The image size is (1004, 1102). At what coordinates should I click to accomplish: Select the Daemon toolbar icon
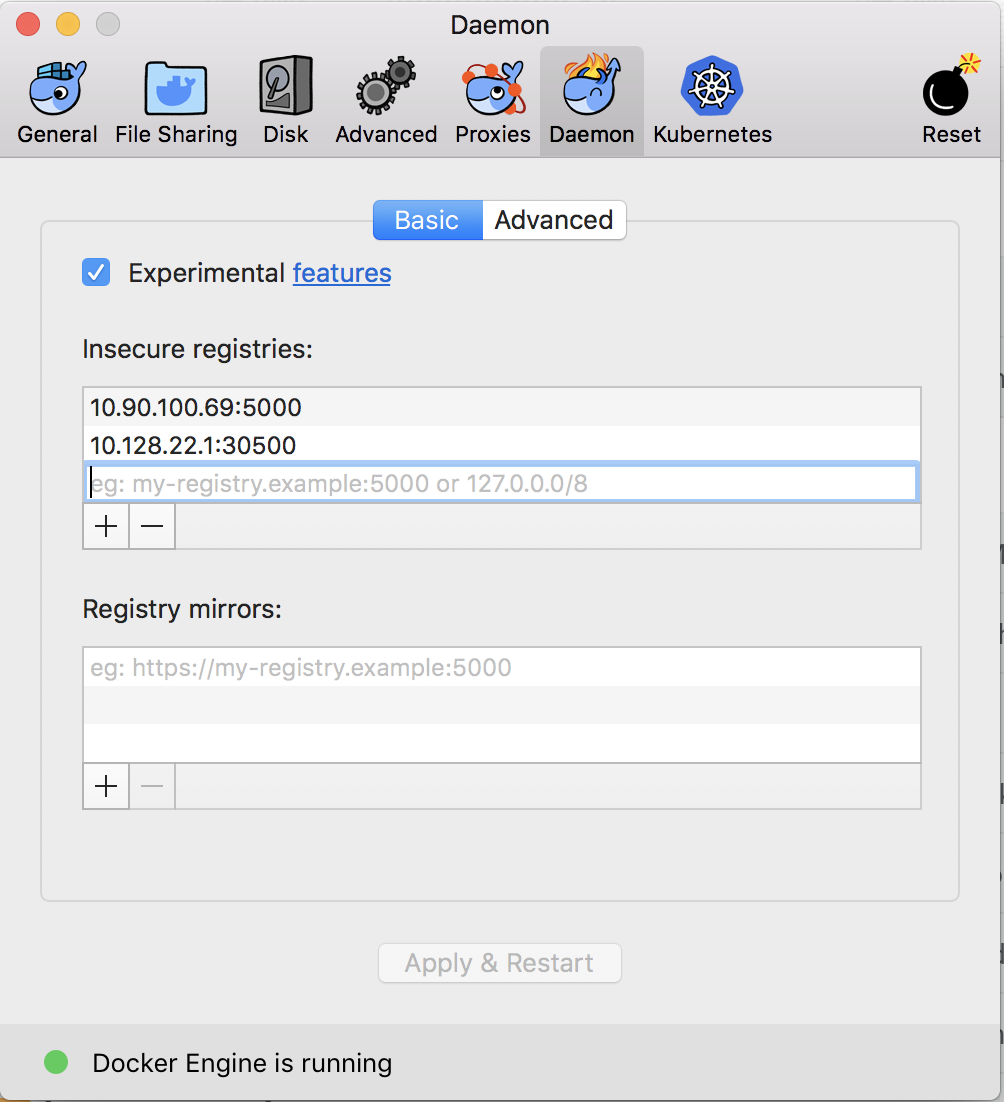[x=592, y=102]
